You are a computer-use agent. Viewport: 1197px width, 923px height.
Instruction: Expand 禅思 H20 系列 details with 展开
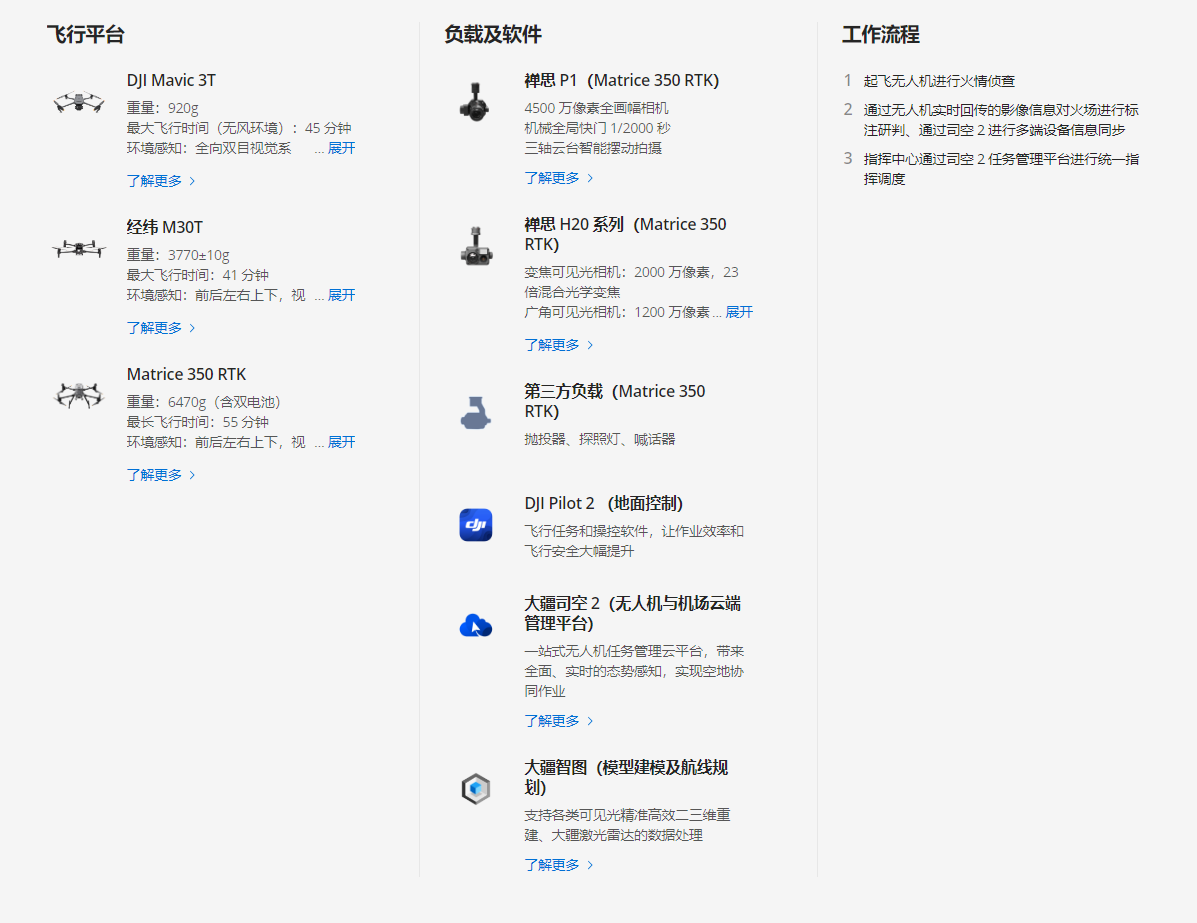[x=739, y=312]
